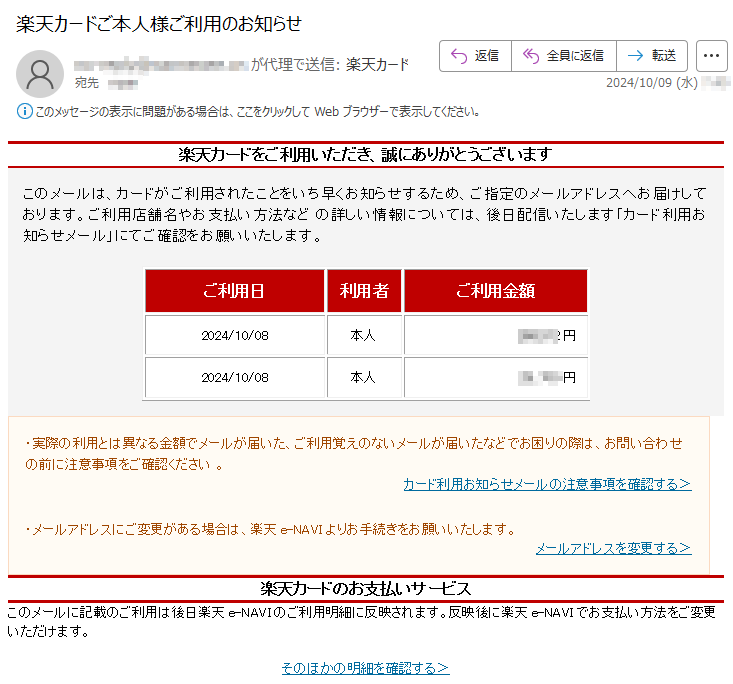Click the Reply (返信) button

pyautogui.click(x=475, y=56)
